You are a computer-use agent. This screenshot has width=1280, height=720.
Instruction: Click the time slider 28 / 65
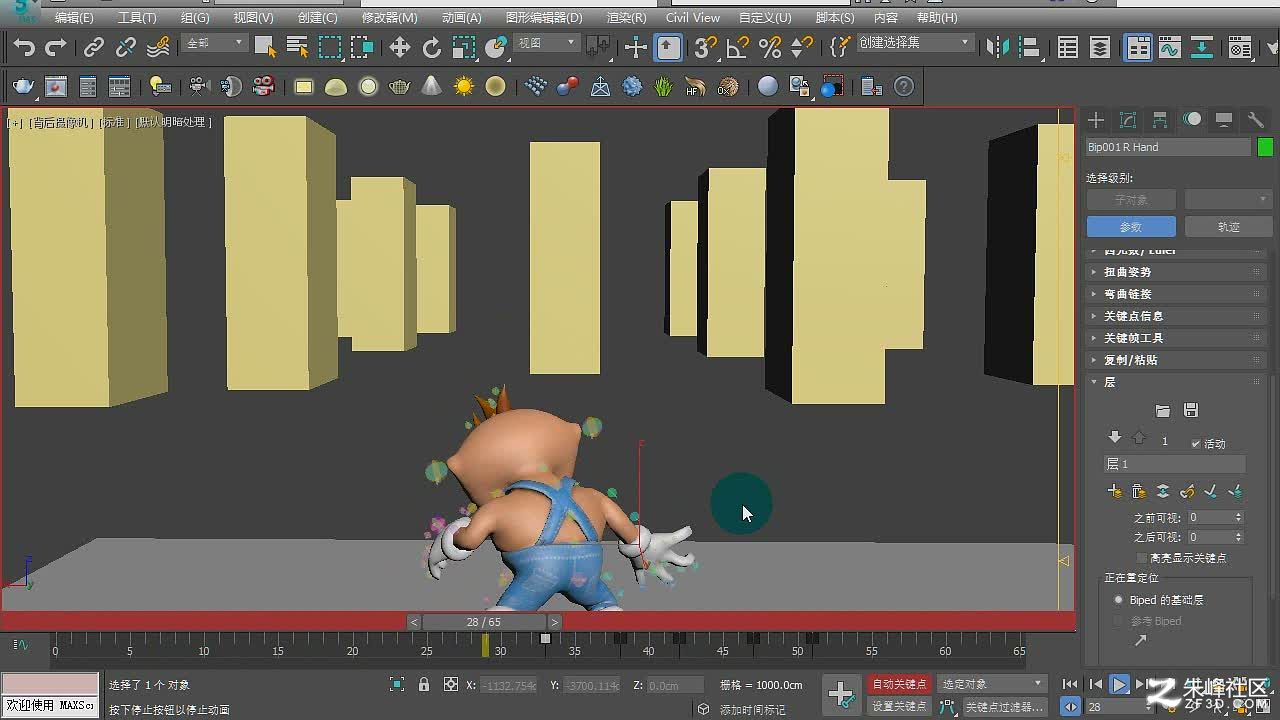tap(484, 622)
